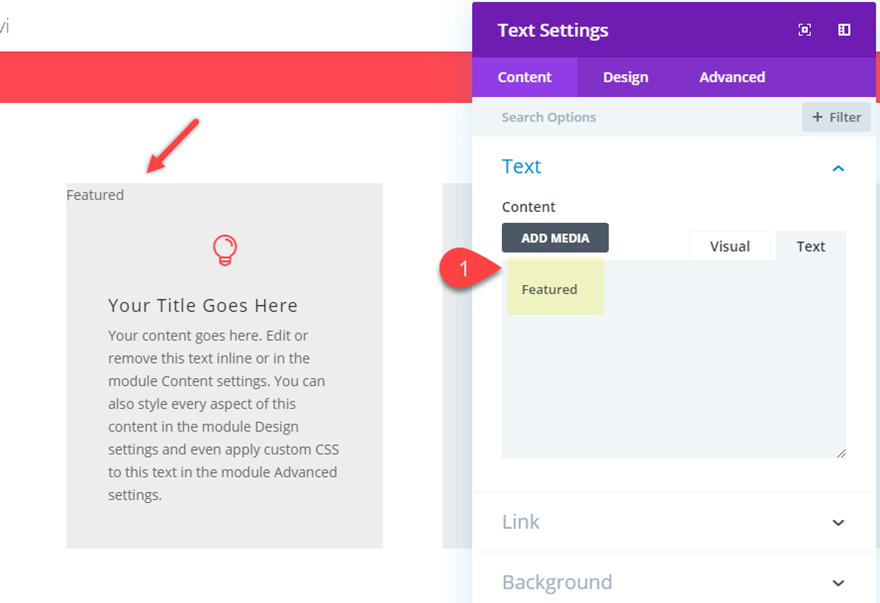Switch the editor to Visual mode

tap(729, 246)
